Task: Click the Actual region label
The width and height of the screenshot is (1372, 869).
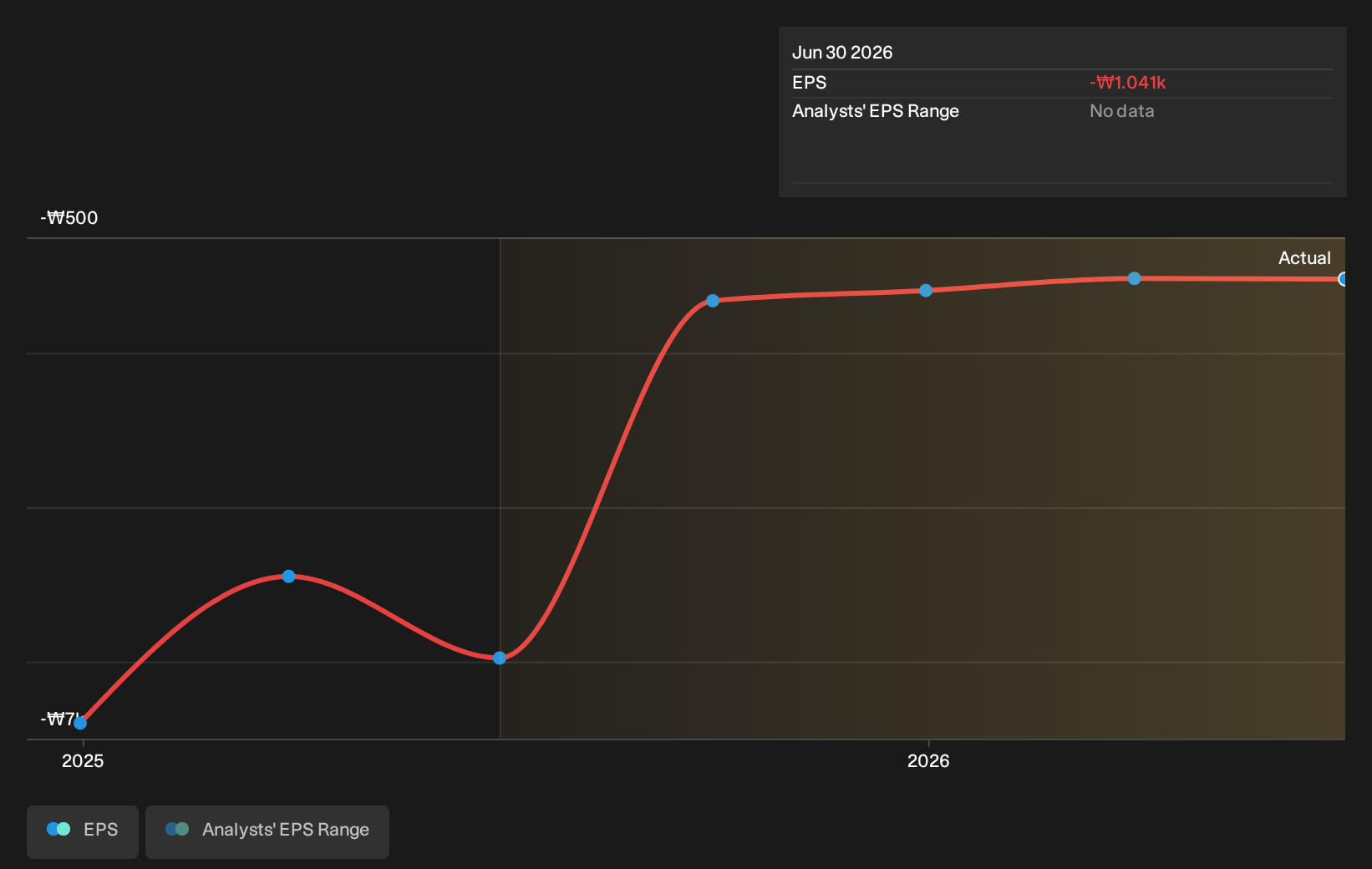Action: tap(1304, 258)
